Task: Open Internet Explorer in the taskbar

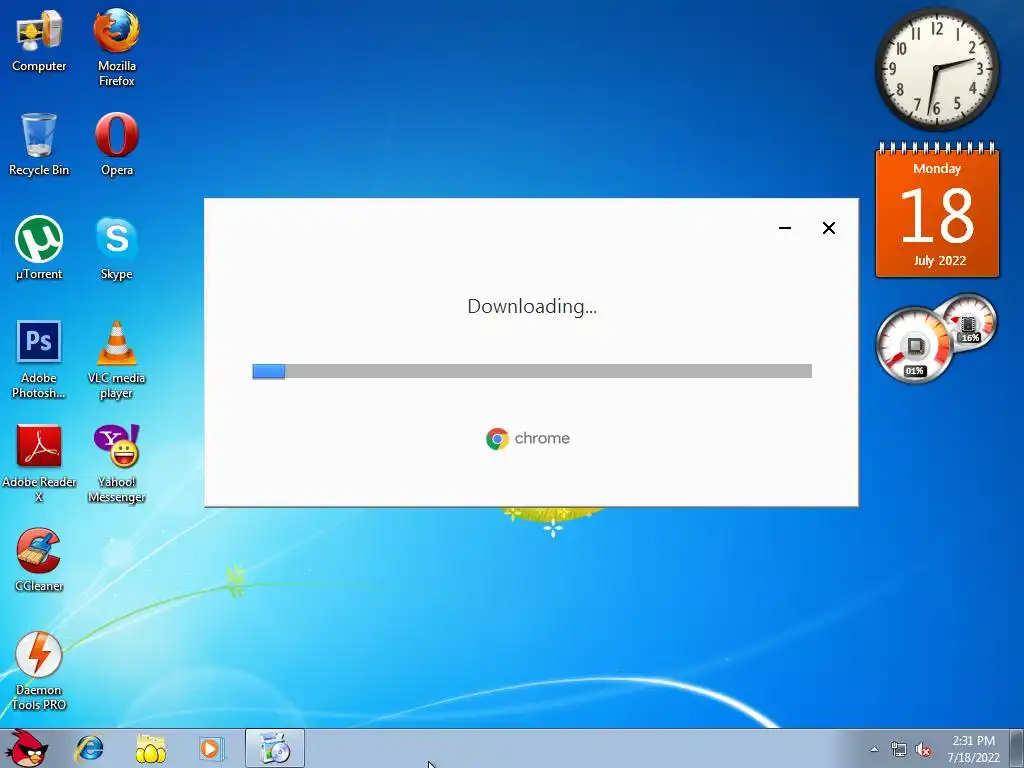Action: [x=89, y=749]
